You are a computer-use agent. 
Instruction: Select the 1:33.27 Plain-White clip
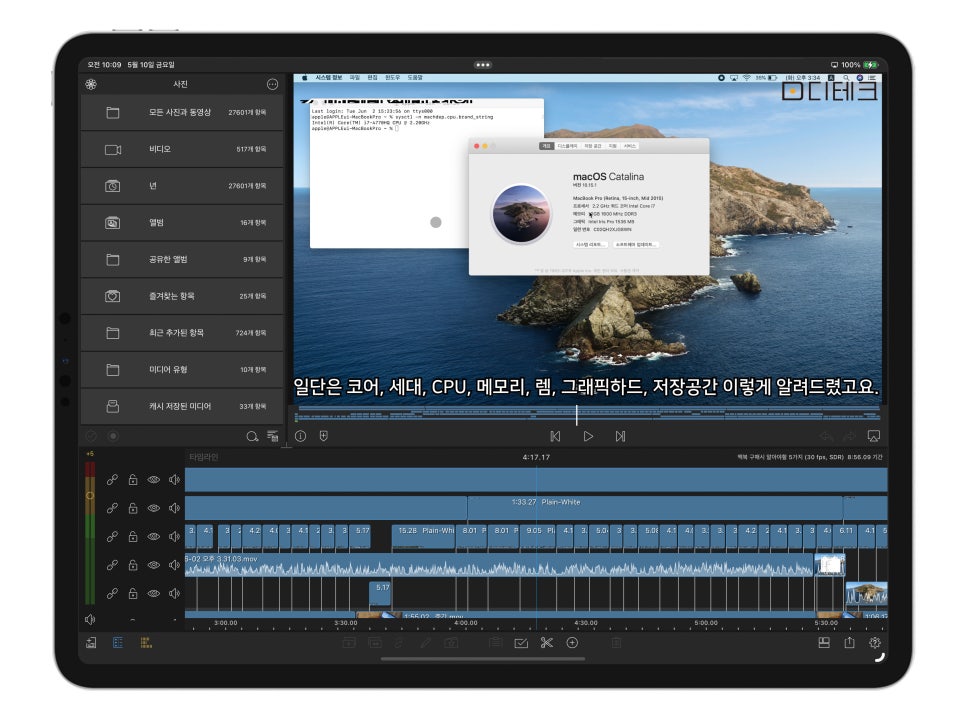[x=654, y=508]
